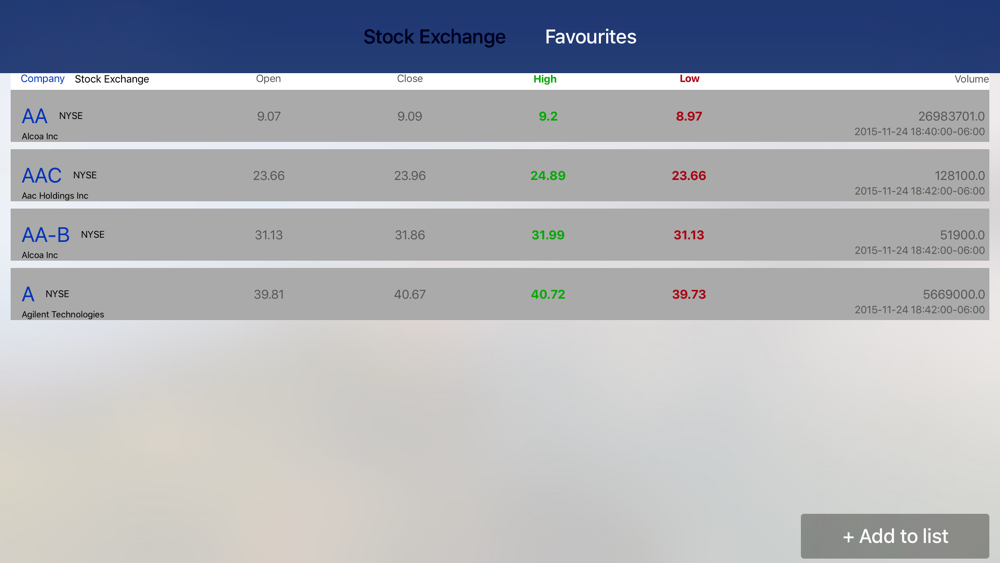Click the Agilent close price 40.67
The width and height of the screenshot is (1000, 563).
tap(409, 294)
